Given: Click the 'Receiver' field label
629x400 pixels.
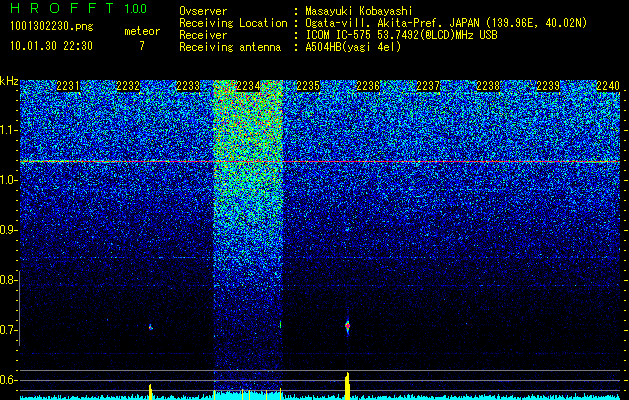Looking at the screenshot, I should (x=203, y=35).
